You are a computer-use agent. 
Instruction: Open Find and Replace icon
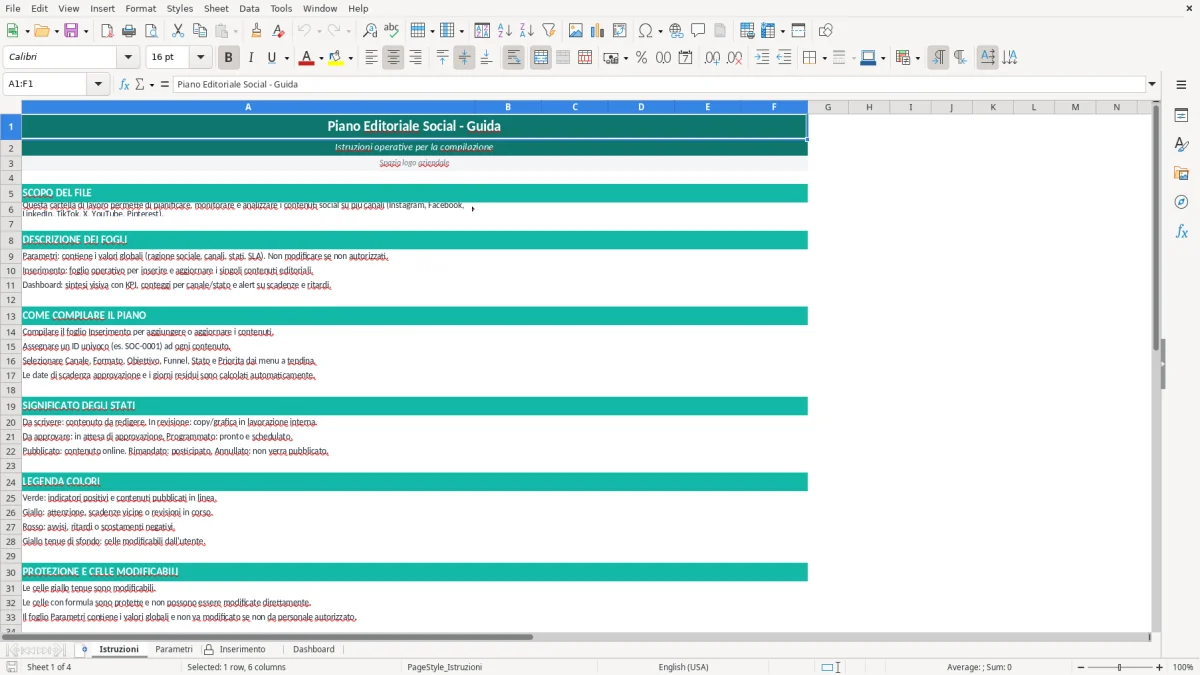[370, 31]
